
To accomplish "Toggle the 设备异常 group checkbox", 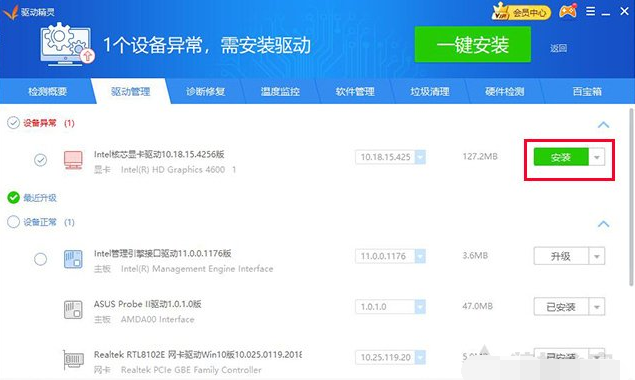I will pos(13,123).
